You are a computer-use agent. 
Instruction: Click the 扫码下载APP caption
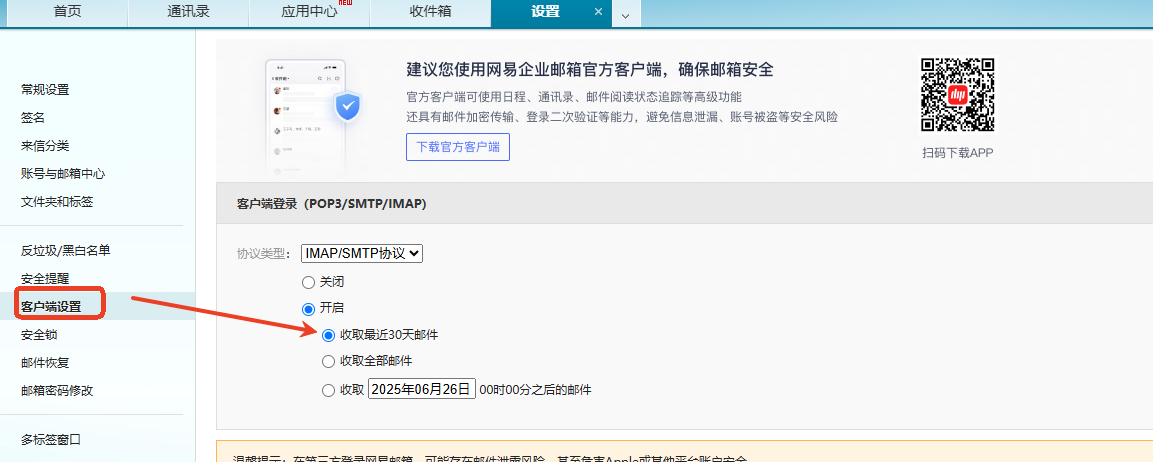957,153
